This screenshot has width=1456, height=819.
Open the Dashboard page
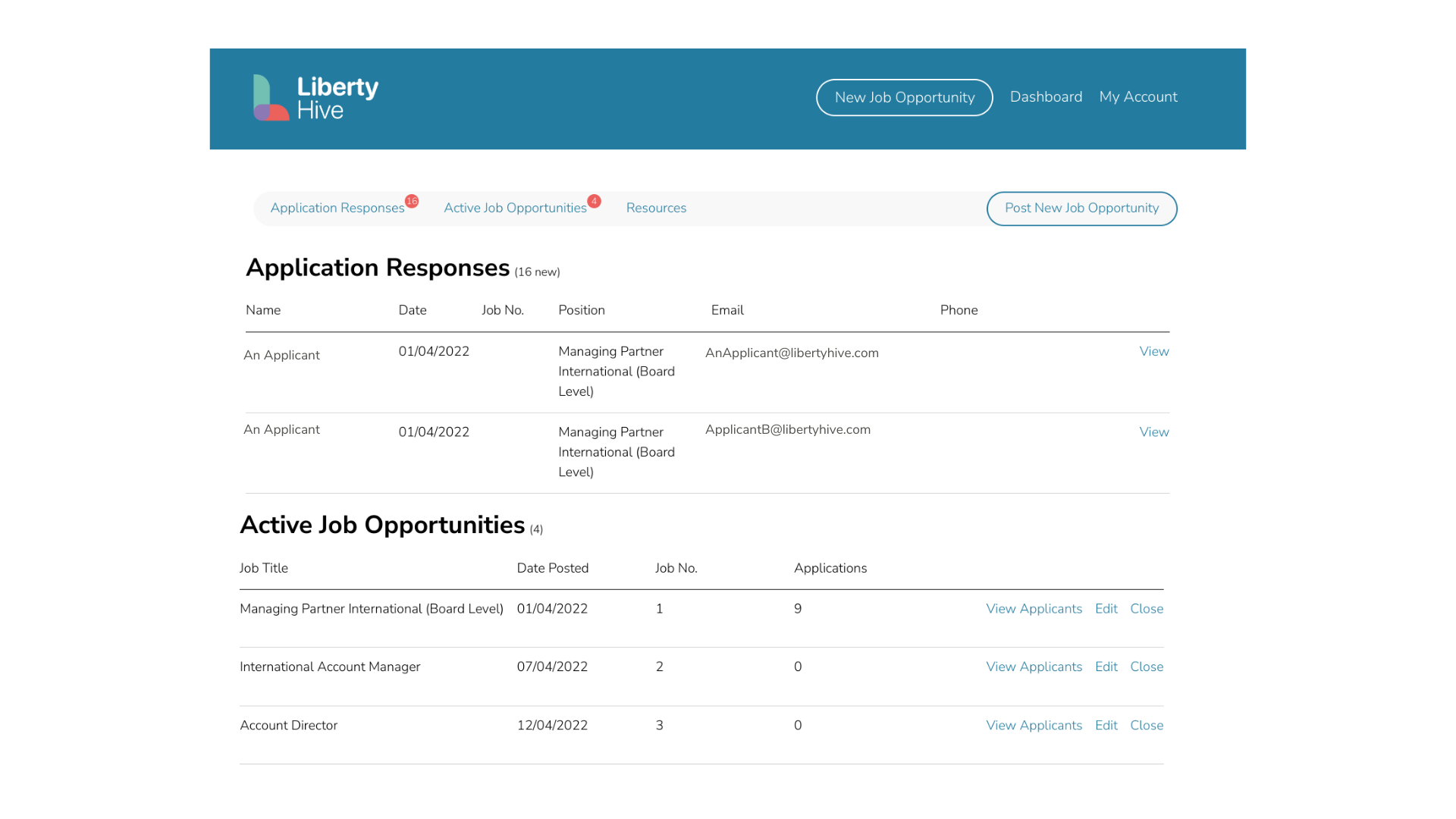point(1046,97)
